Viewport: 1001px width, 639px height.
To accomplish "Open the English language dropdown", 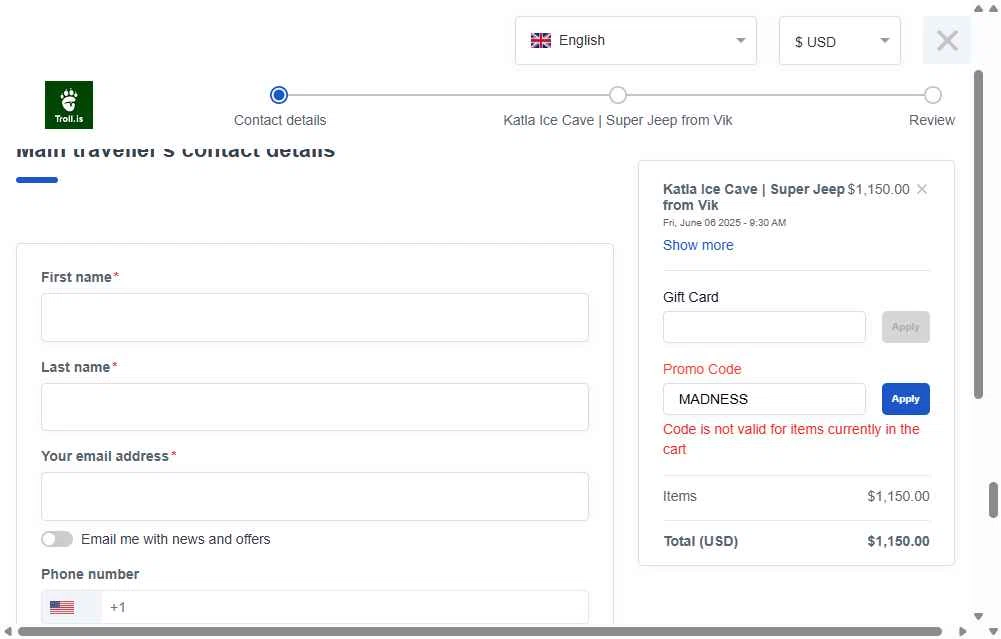I will [x=636, y=41].
